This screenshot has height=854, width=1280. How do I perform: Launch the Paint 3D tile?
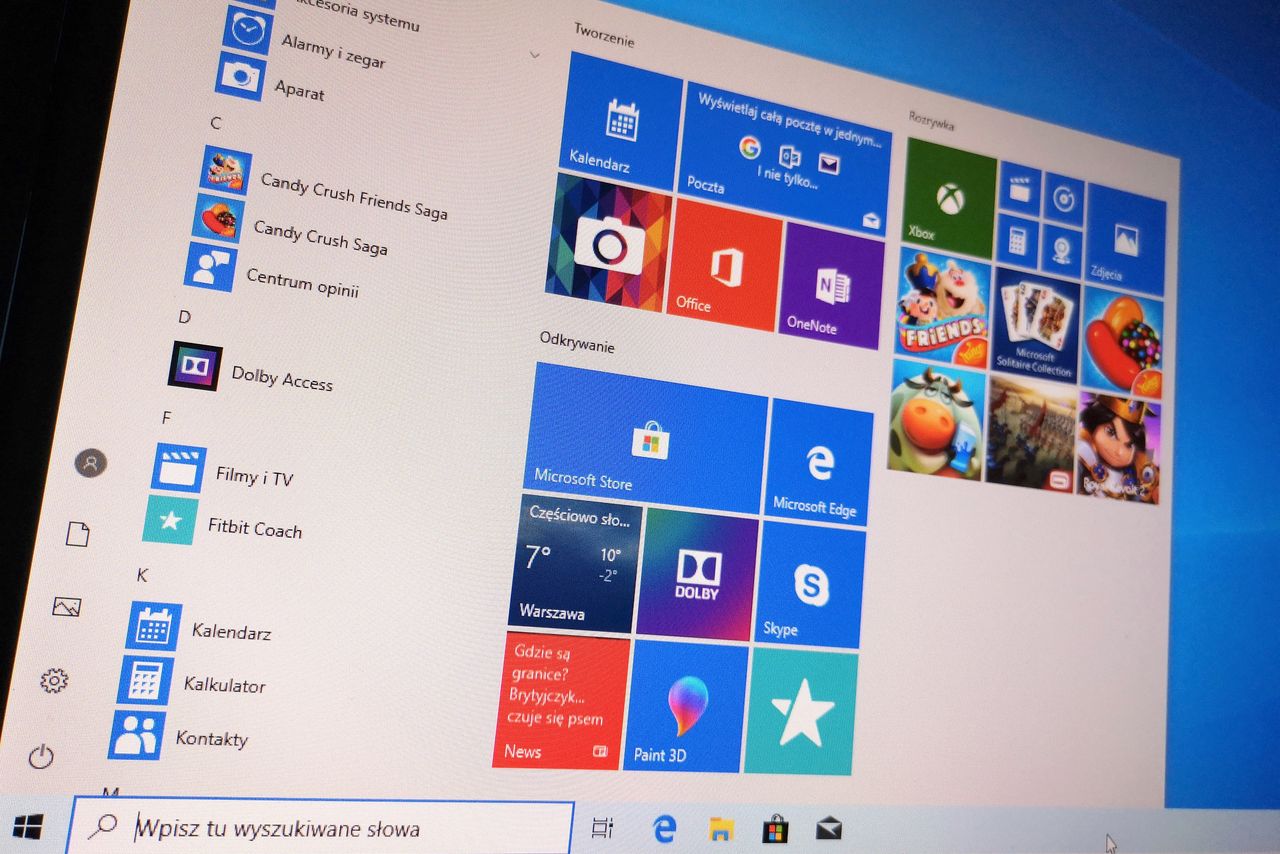pos(684,706)
